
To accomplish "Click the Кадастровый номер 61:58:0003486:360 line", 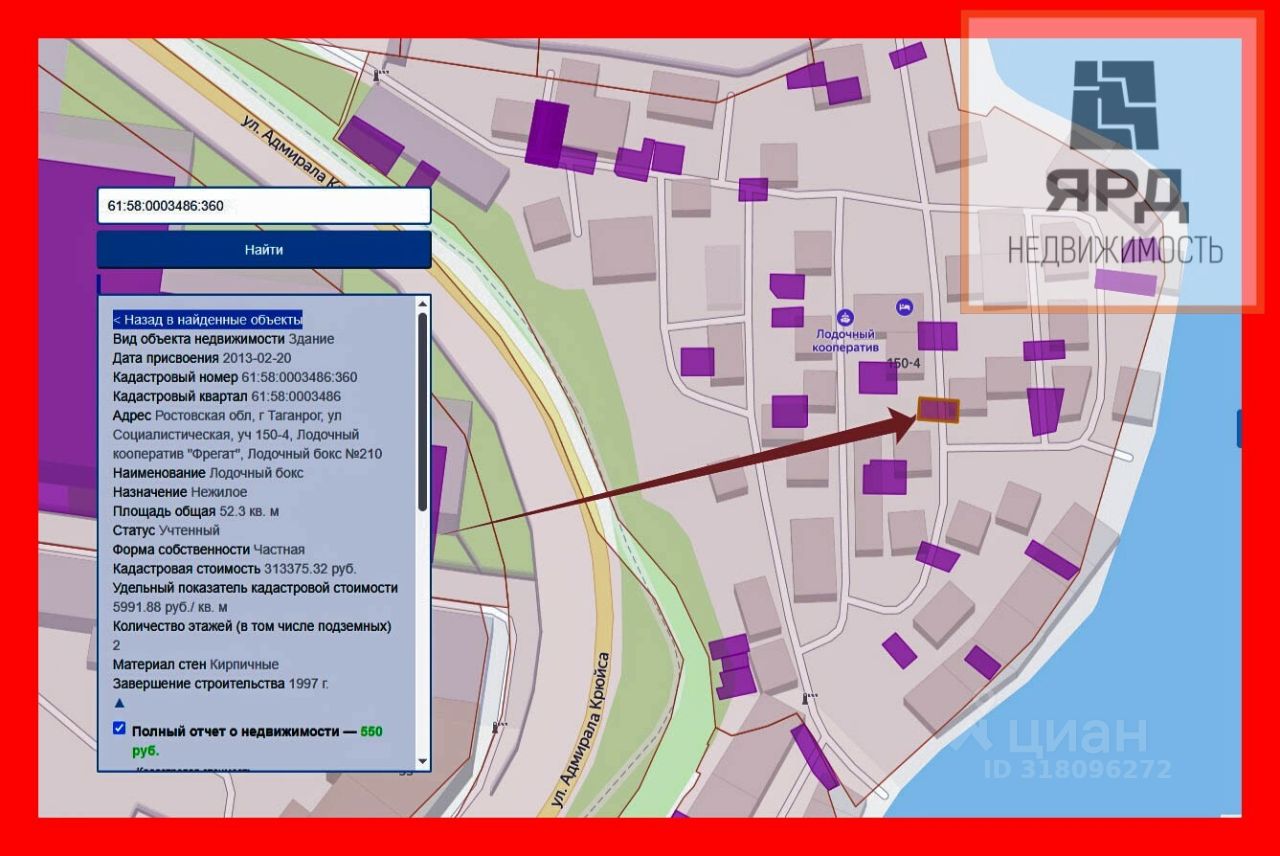I will 235,377.
